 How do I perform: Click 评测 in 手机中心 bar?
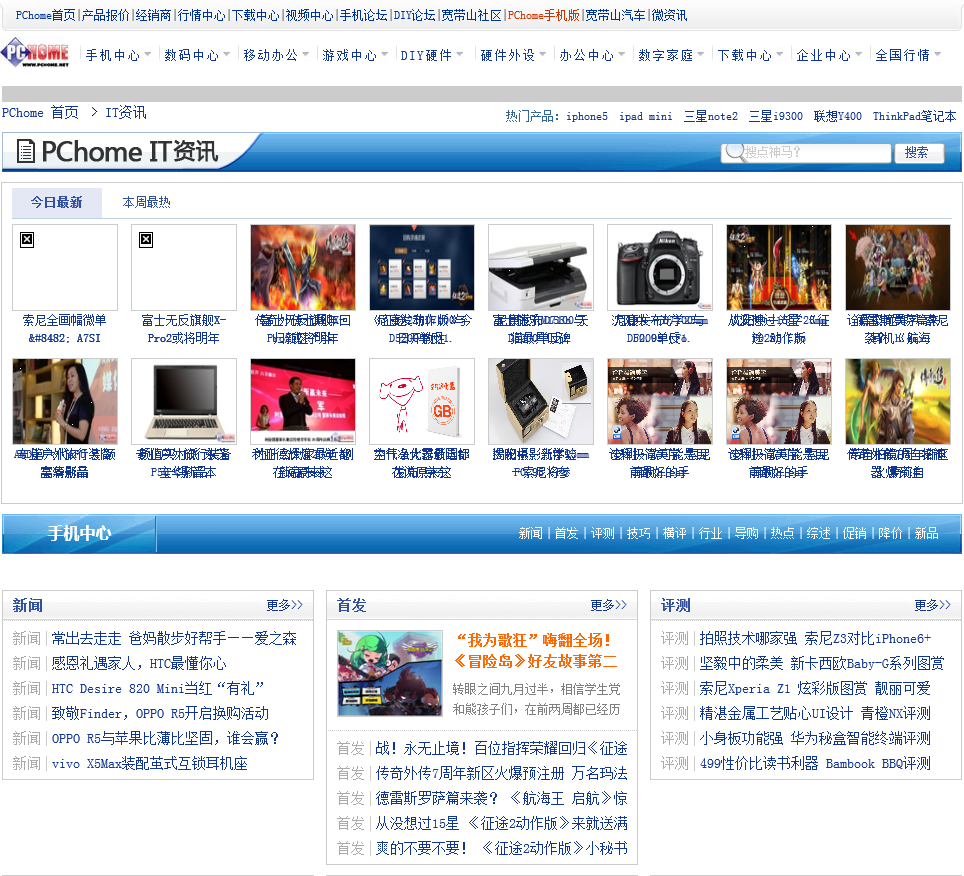click(602, 533)
